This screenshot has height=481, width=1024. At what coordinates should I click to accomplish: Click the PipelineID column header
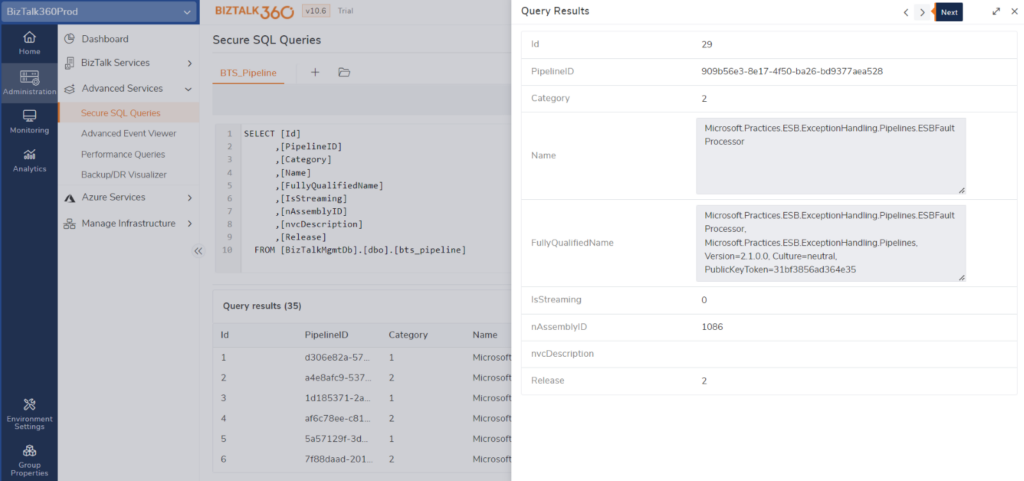pyautogui.click(x=327, y=335)
